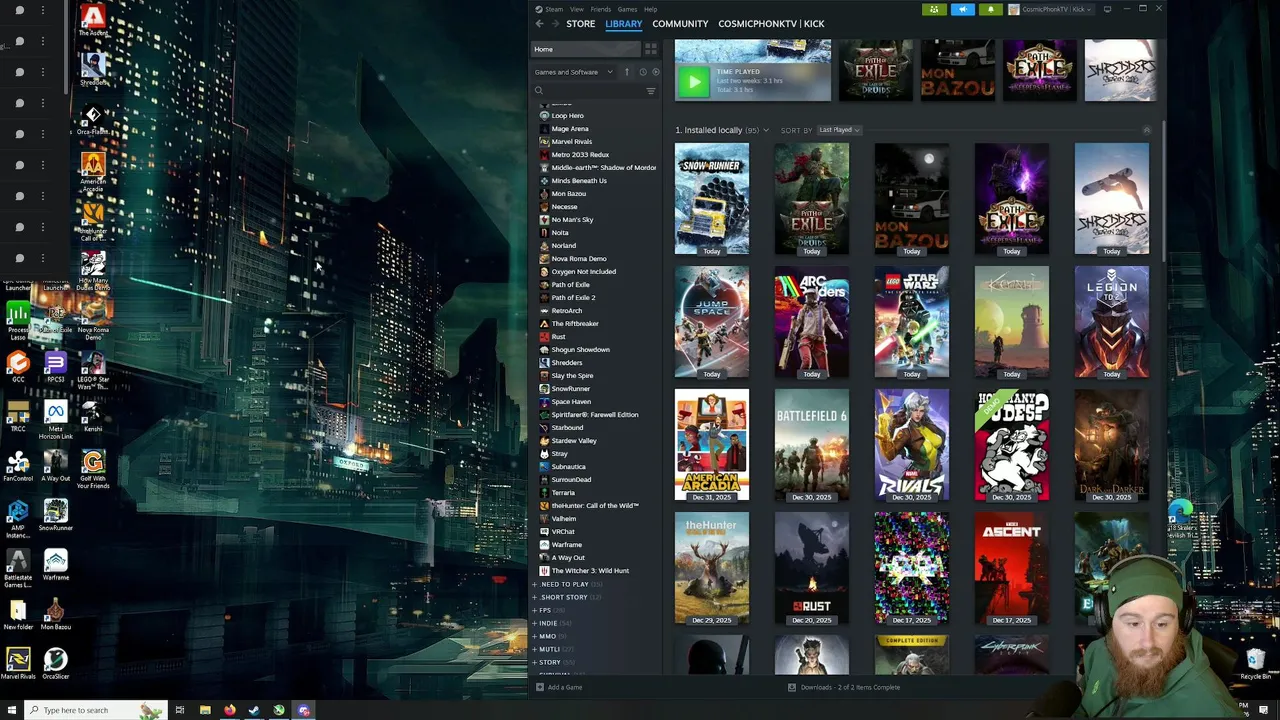The height and width of the screenshot is (720, 1280).
Task: Click the plus icon for Add a Game
Action: [539, 687]
